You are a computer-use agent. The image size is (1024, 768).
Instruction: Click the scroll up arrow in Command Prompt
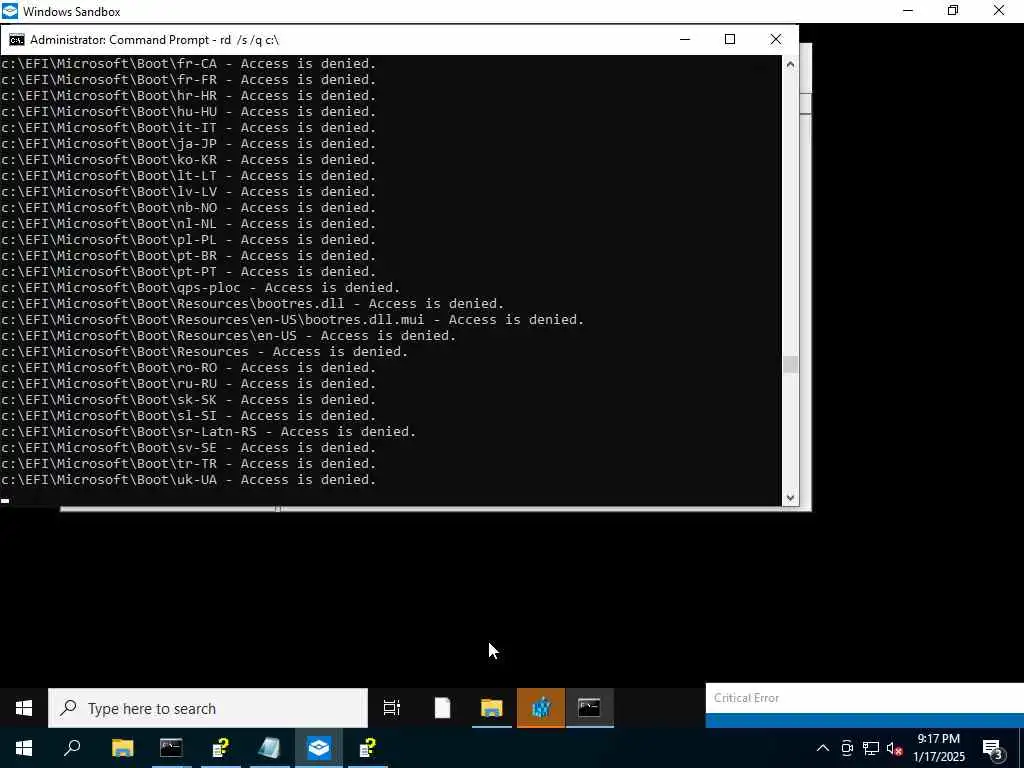pyautogui.click(x=790, y=64)
